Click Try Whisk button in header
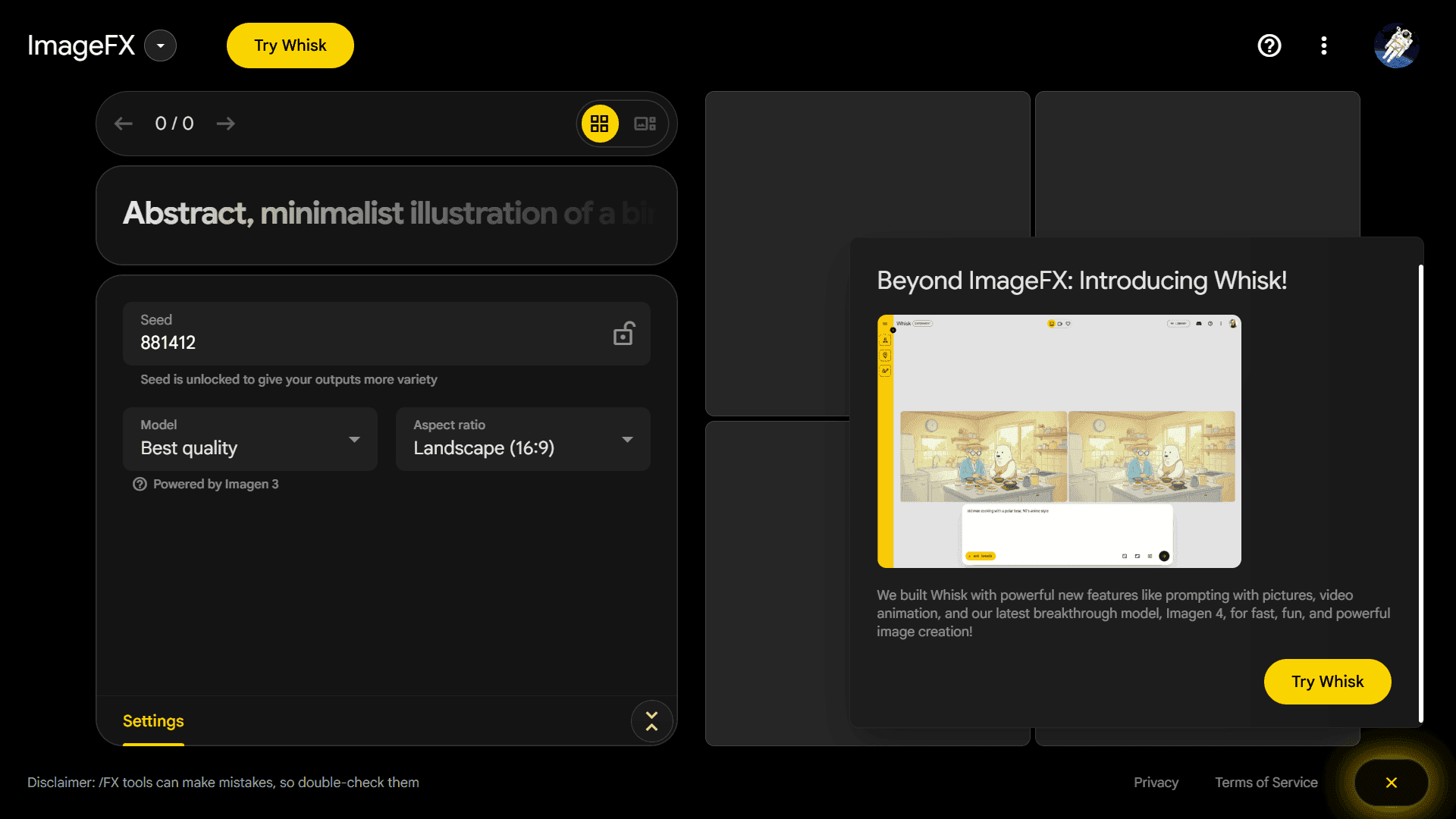The width and height of the screenshot is (1456, 819). pos(290,45)
